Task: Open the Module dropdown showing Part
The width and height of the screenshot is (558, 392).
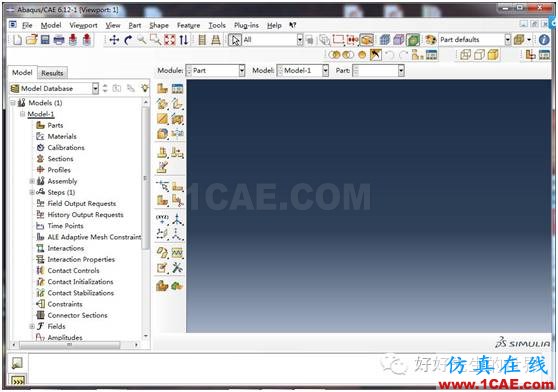Action: 216,70
